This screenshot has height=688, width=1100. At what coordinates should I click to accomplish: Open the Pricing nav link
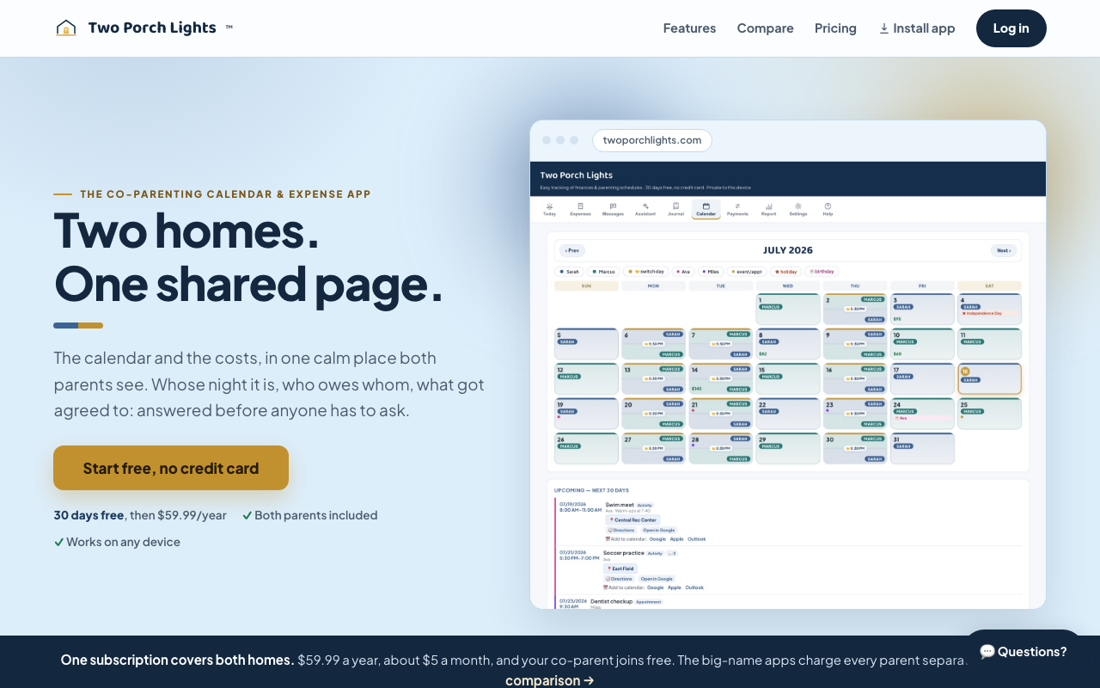pos(835,28)
